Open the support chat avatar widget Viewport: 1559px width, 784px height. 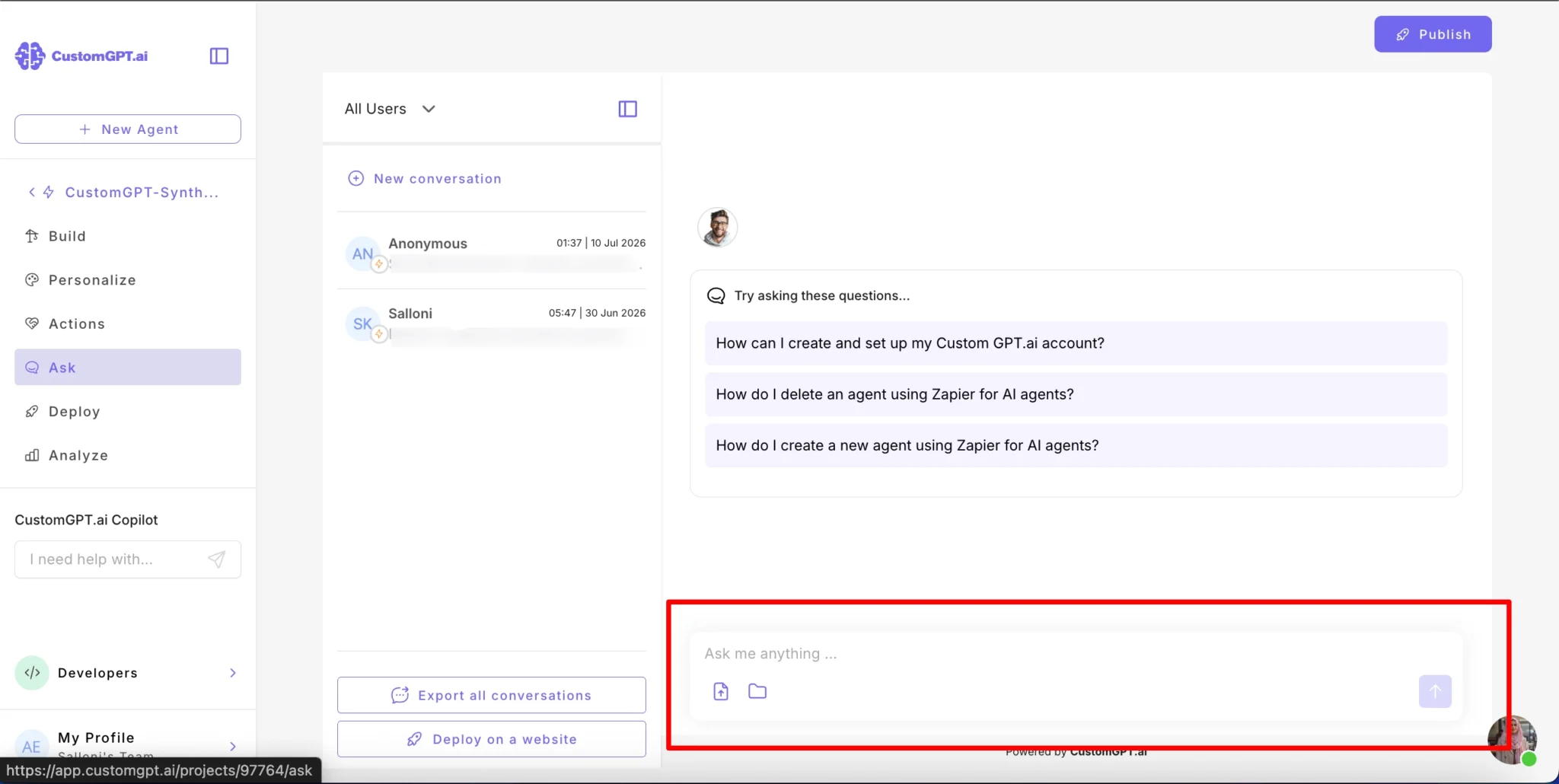(x=1512, y=739)
